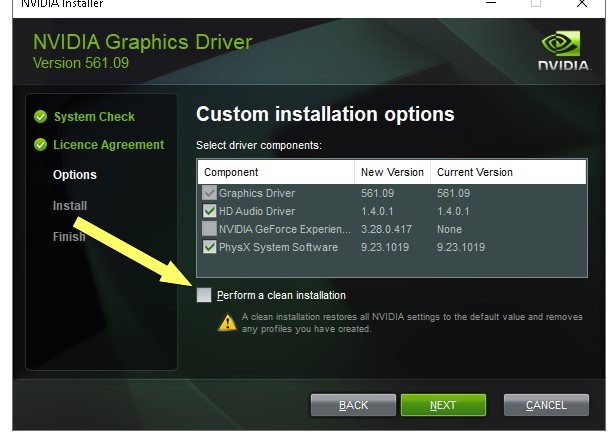
Task: Uncheck the HD Audio Driver checkbox
Action: (209, 211)
